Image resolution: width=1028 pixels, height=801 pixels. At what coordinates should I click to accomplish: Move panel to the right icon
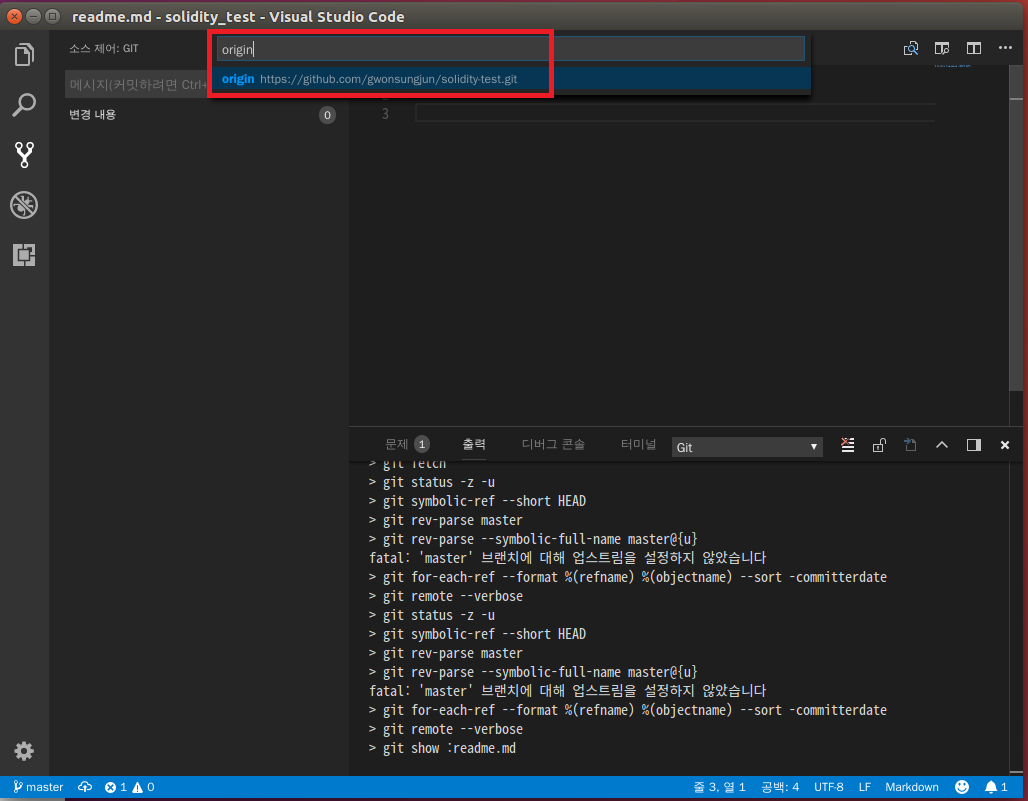point(974,446)
